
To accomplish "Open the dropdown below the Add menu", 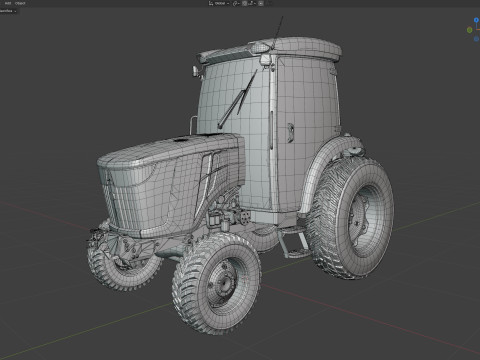I will (8, 11).
